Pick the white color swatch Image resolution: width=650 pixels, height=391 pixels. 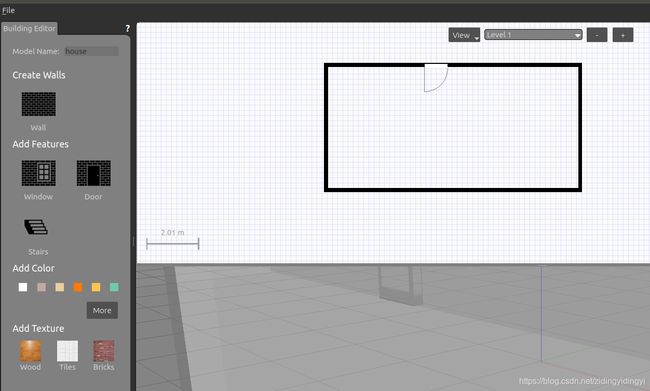[x=23, y=287]
